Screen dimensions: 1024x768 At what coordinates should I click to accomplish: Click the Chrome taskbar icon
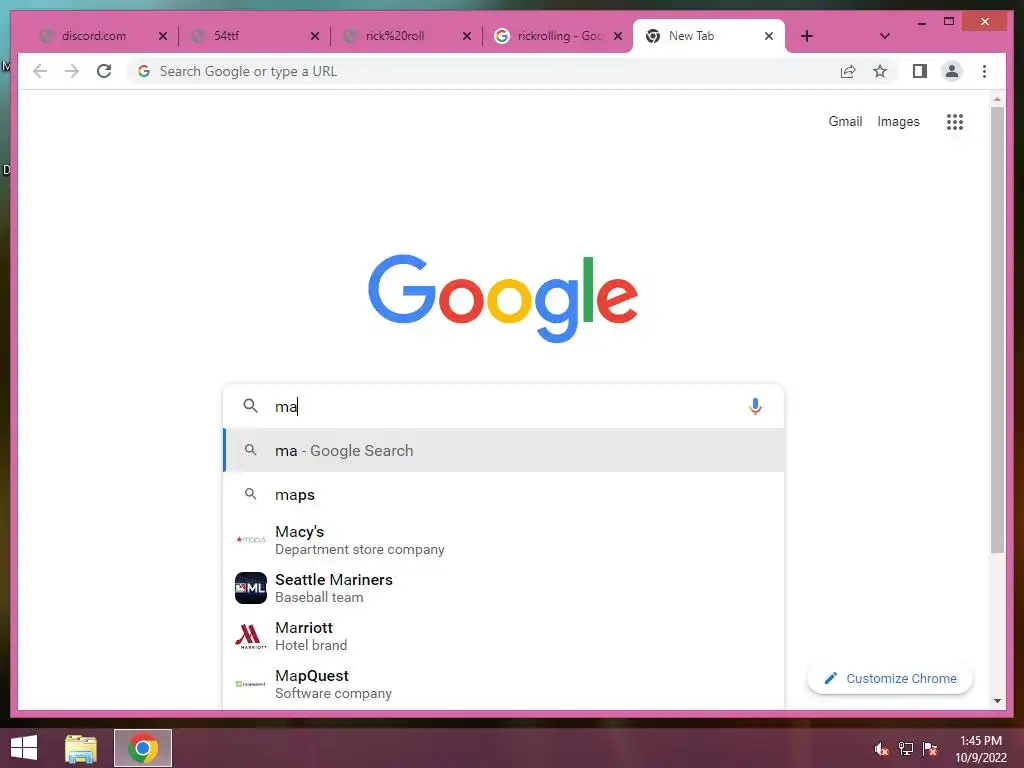click(143, 748)
